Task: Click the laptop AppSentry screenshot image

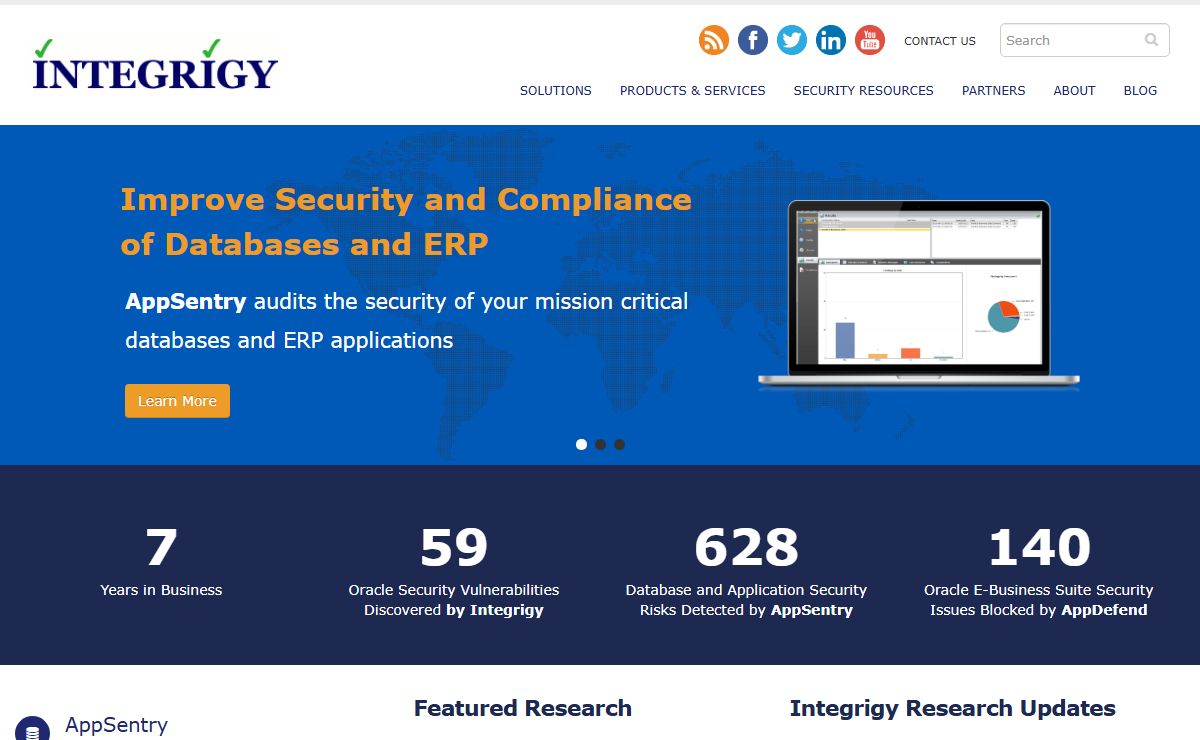Action: coord(919,293)
